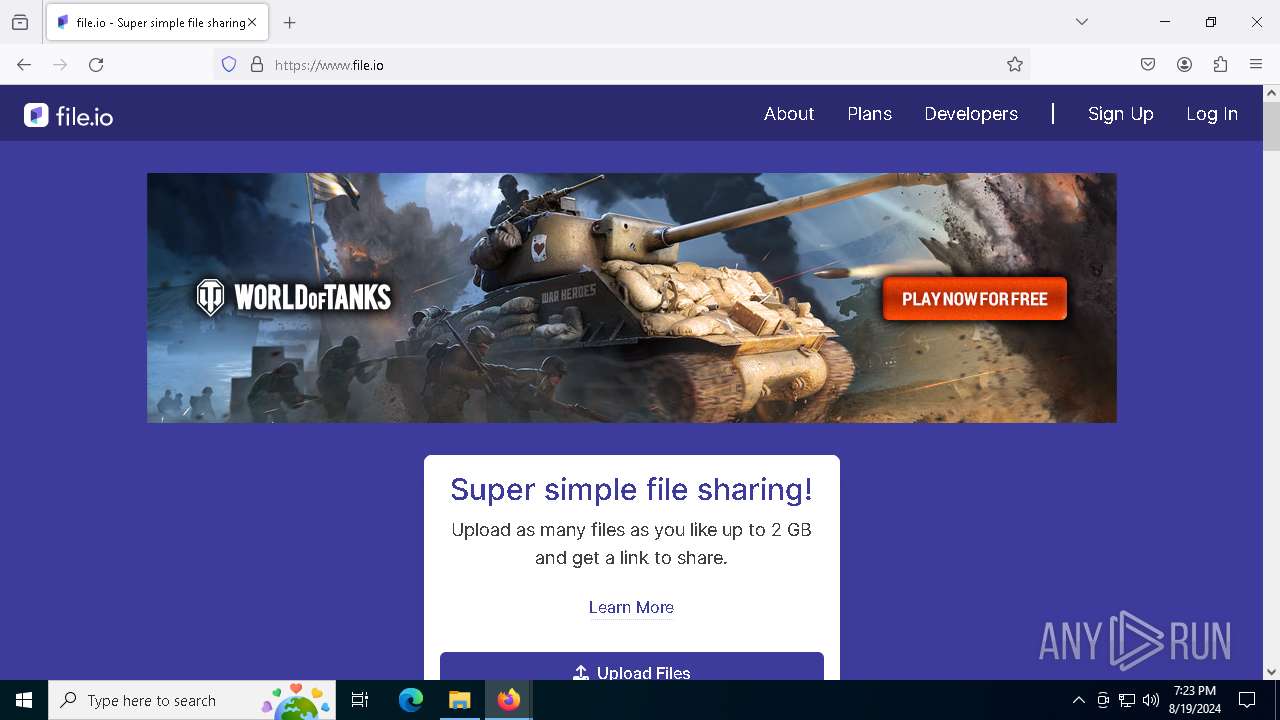The height and width of the screenshot is (720, 1280).
Task: Bookmark this page with star icon
Action: pyautogui.click(x=1015, y=65)
